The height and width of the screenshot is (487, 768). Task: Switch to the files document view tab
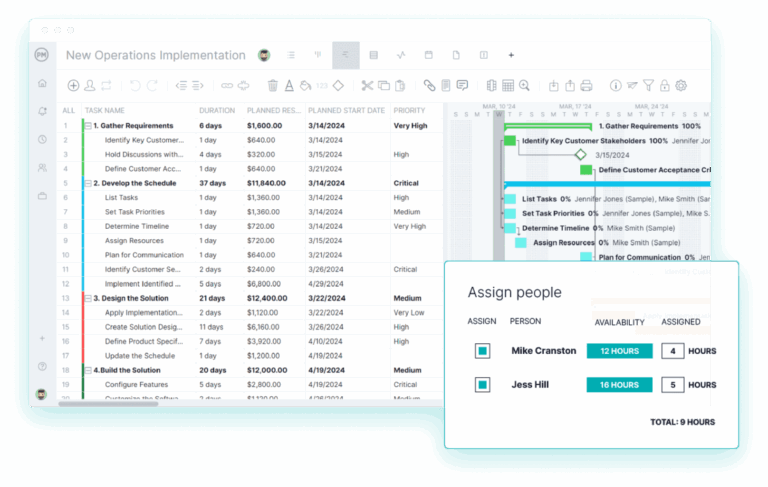456,55
